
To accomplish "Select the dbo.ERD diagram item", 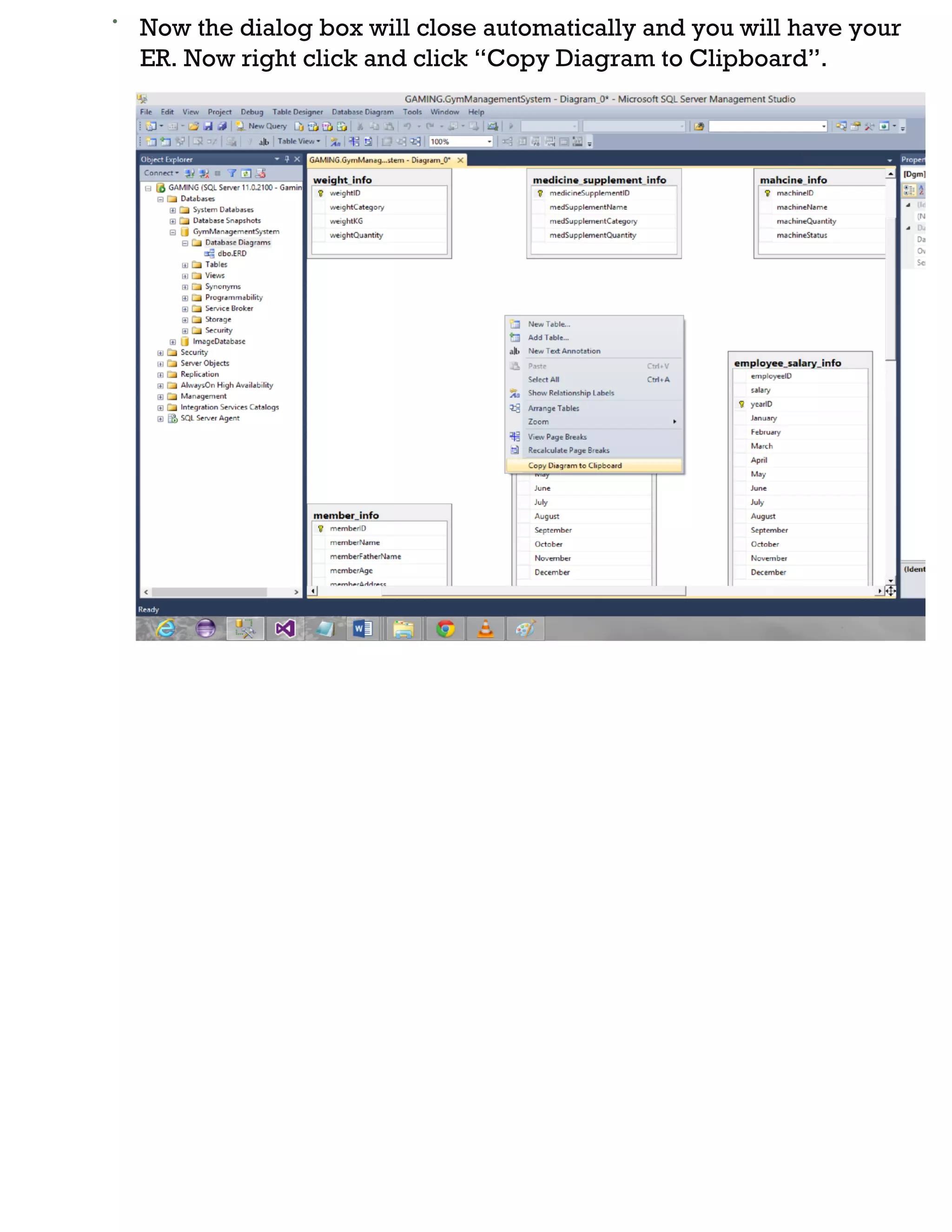I will point(231,254).
